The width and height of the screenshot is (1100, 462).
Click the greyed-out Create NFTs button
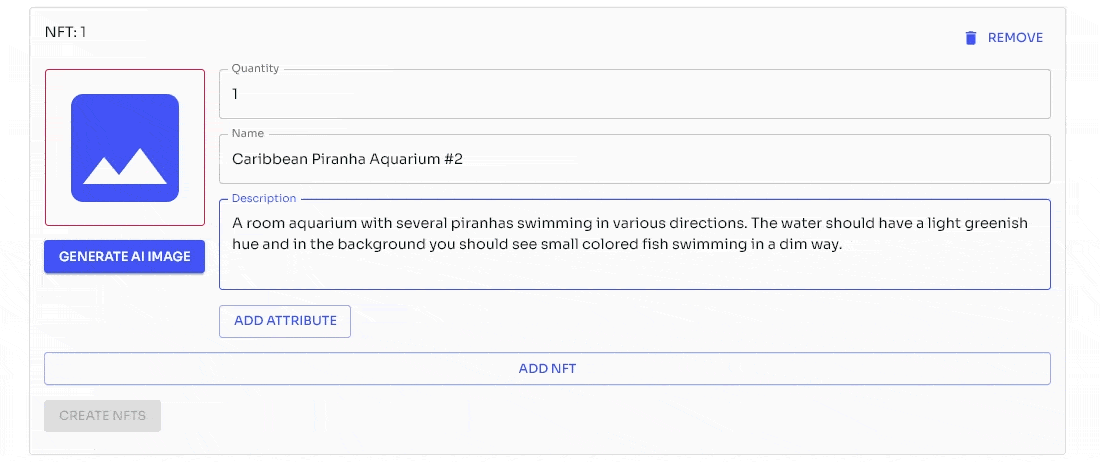102,416
